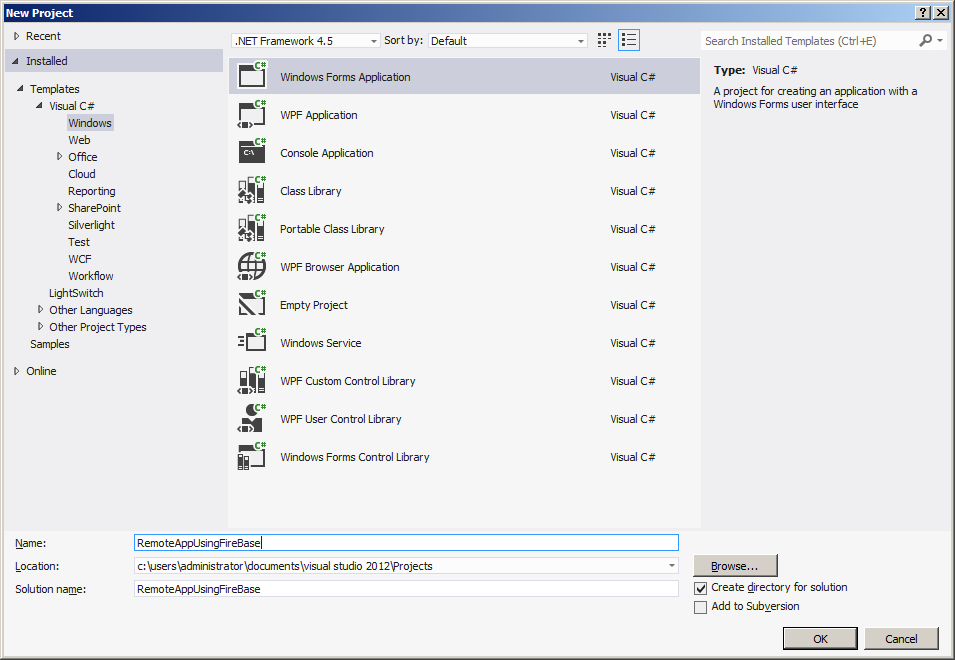Select "Windows Service" template name
Screen dimensions: 955x660
(x=320, y=343)
